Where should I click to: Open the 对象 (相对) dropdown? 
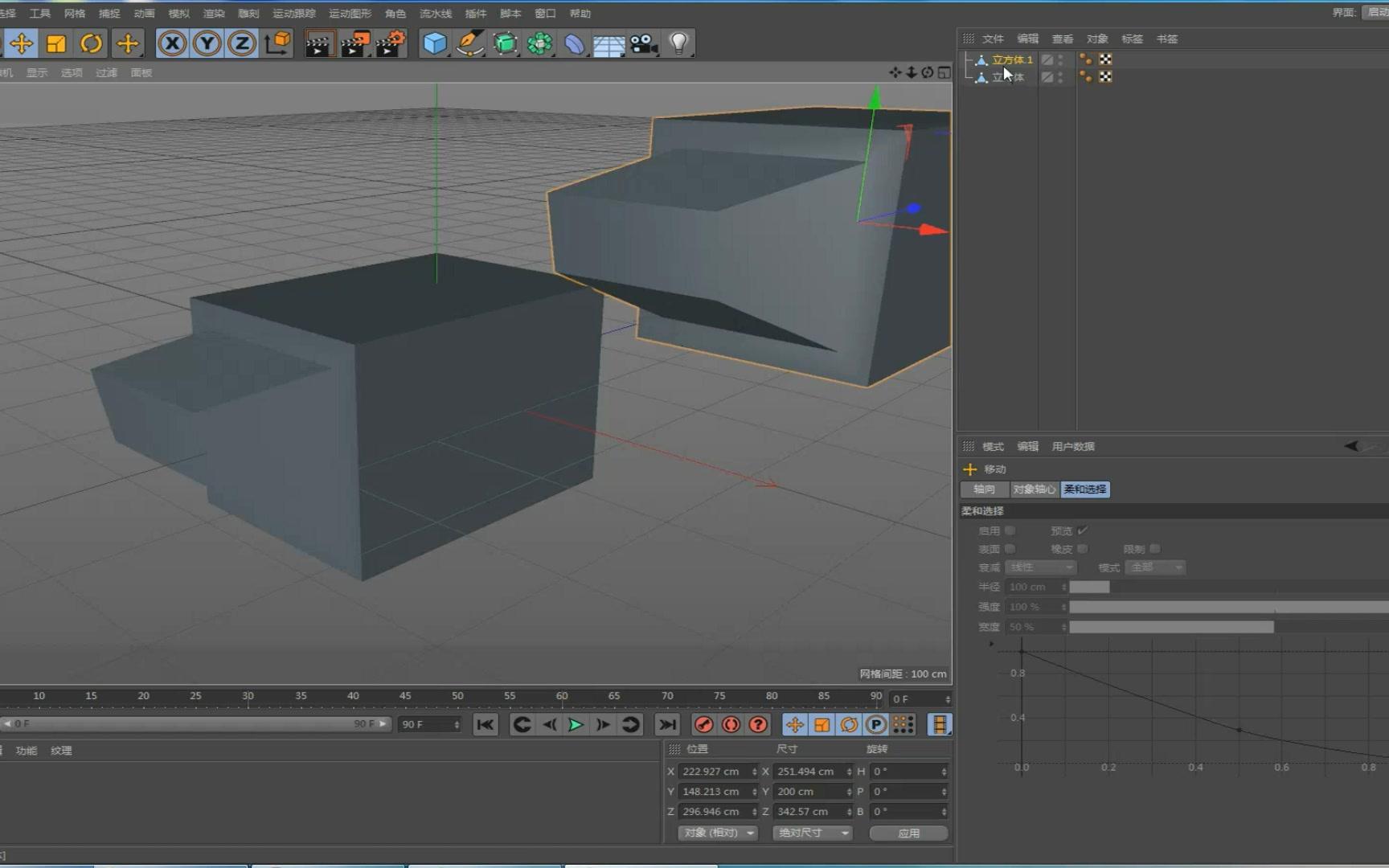(x=716, y=833)
